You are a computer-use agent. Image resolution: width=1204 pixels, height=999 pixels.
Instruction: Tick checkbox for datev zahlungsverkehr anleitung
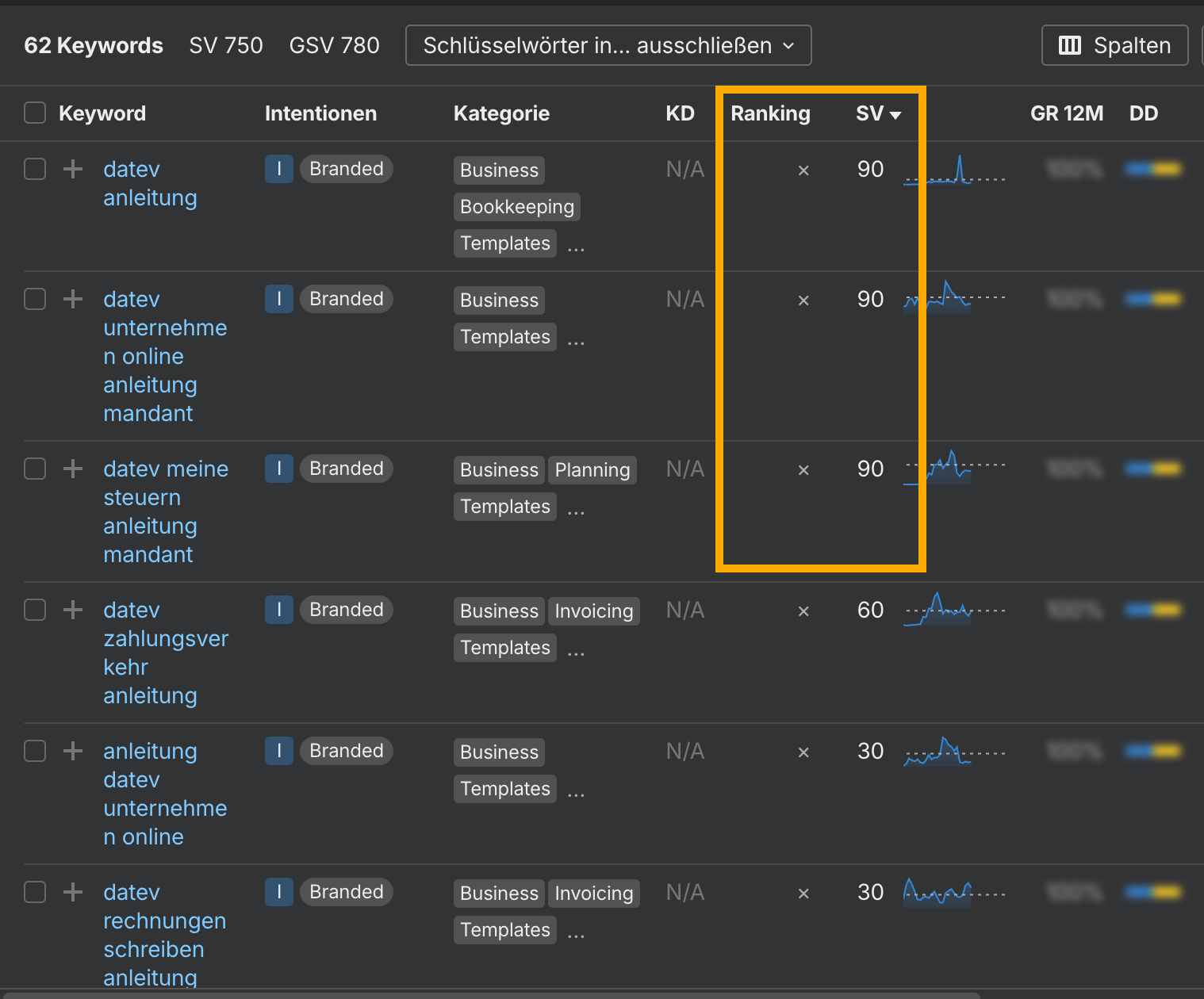[35, 610]
